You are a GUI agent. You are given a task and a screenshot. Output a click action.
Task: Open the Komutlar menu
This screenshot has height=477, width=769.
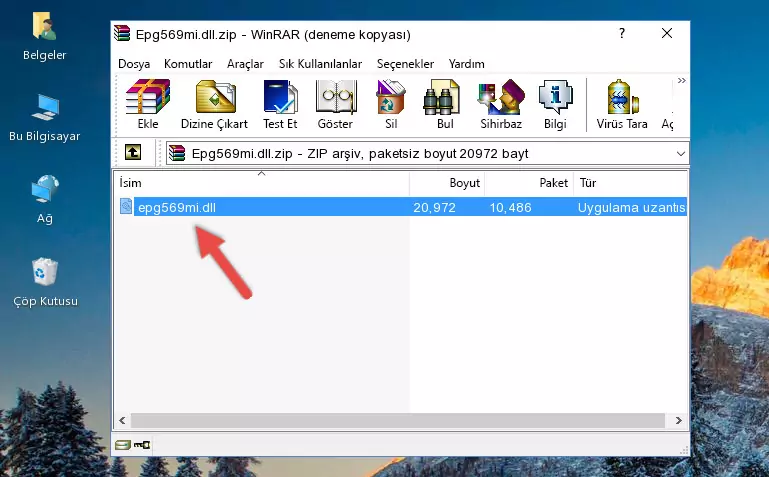pyautogui.click(x=188, y=64)
